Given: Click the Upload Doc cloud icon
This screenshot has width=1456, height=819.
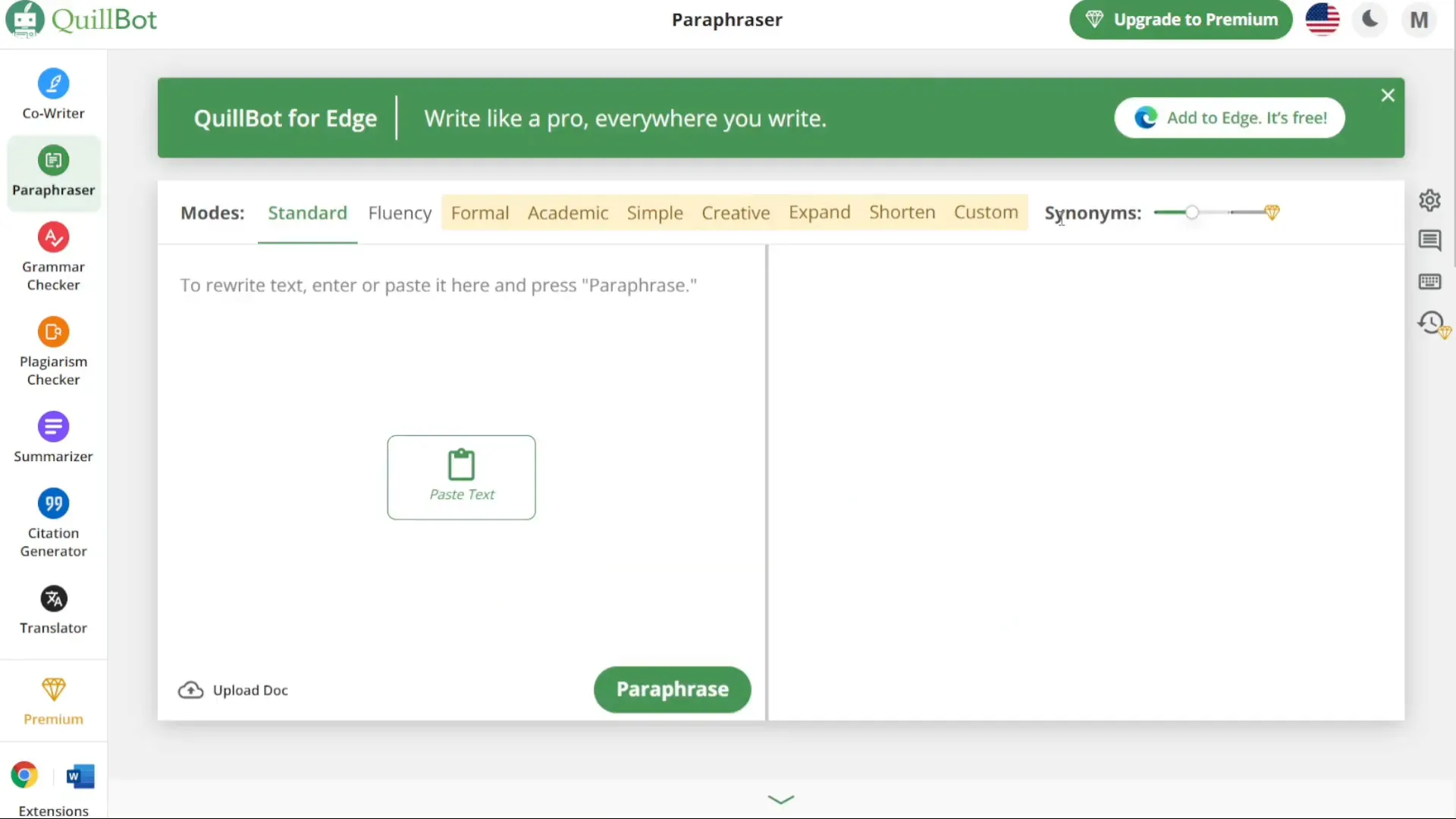Looking at the screenshot, I should (x=190, y=690).
